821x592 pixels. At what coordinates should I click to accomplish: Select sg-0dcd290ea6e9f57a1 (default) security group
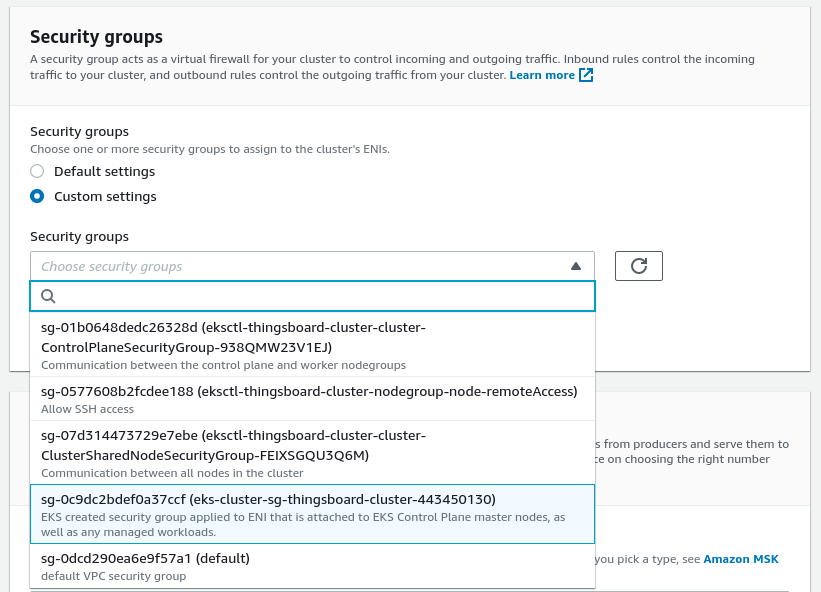145,558
